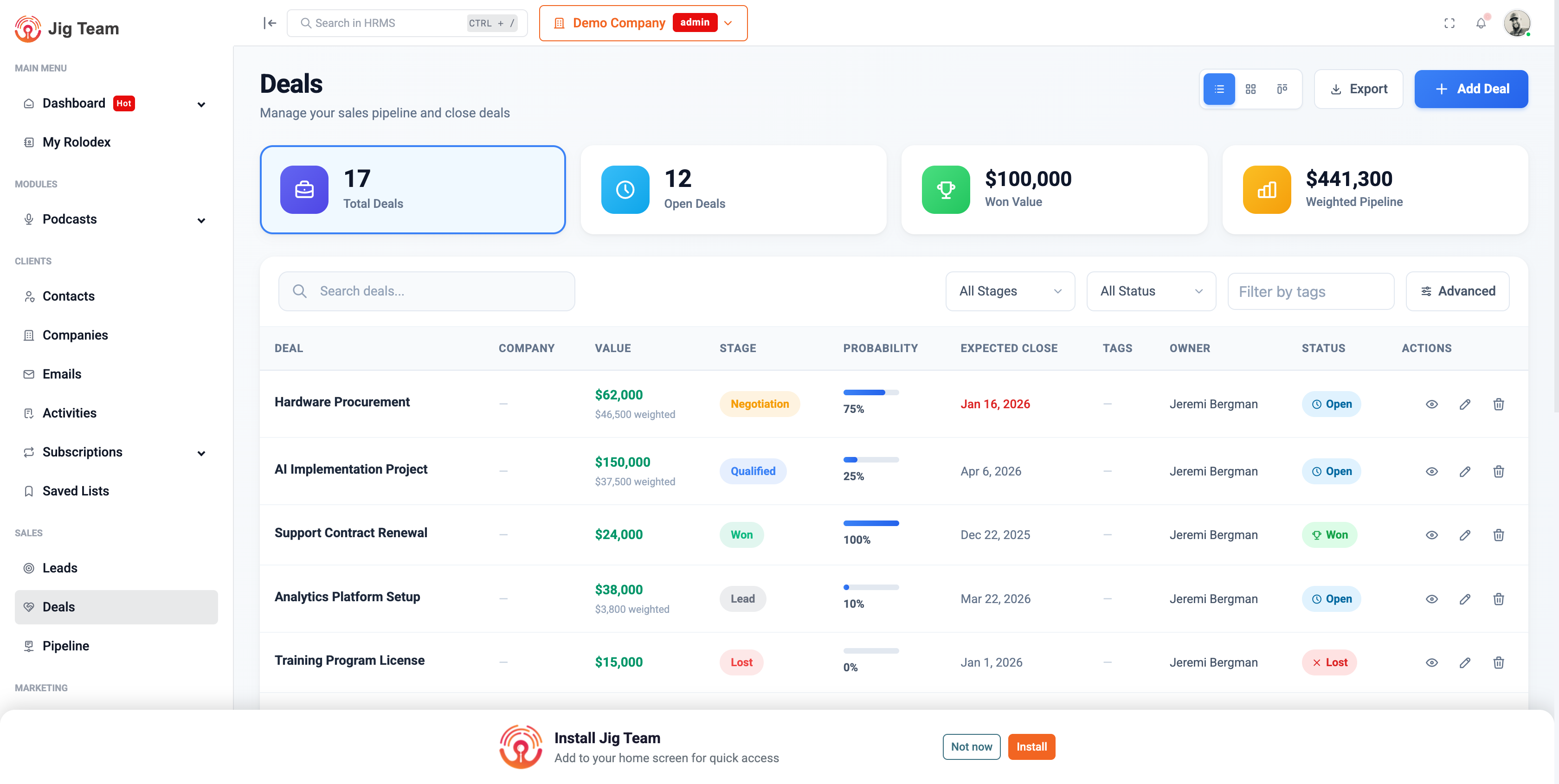The height and width of the screenshot is (784, 1559).
Task: Edit the Hardware Procurement deal pencil icon
Action: tap(1465, 404)
